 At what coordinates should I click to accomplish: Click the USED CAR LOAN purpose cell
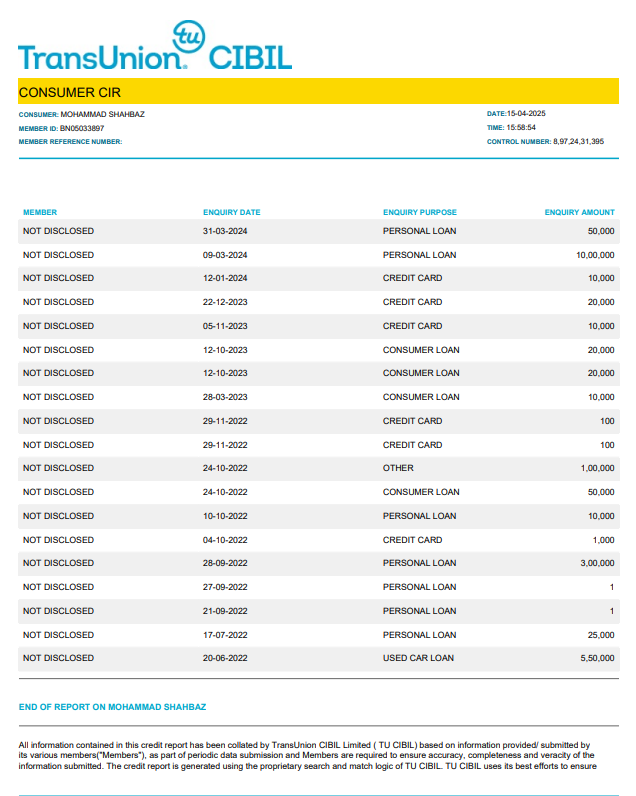418,658
